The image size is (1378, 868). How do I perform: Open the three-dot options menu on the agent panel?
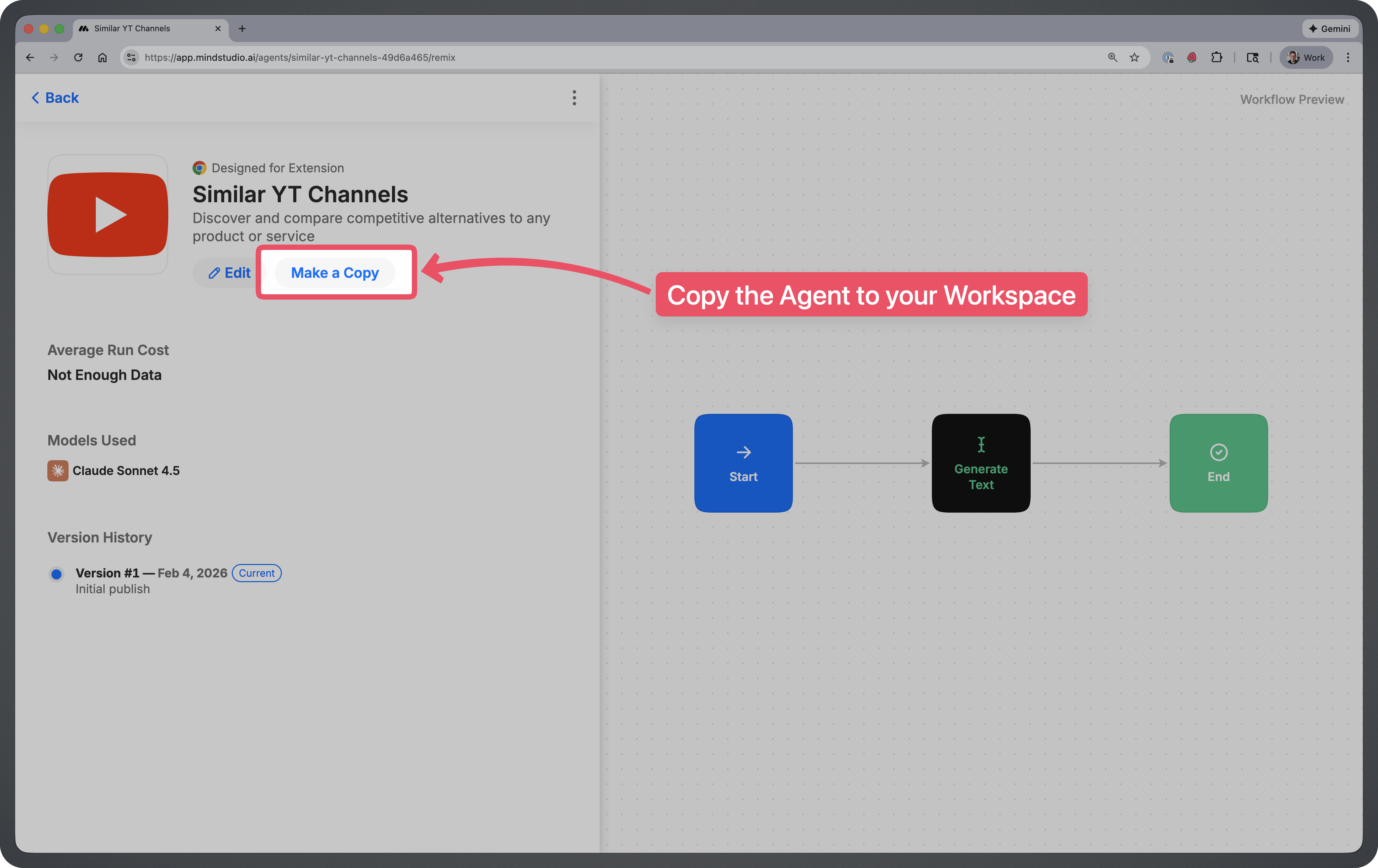coord(574,98)
